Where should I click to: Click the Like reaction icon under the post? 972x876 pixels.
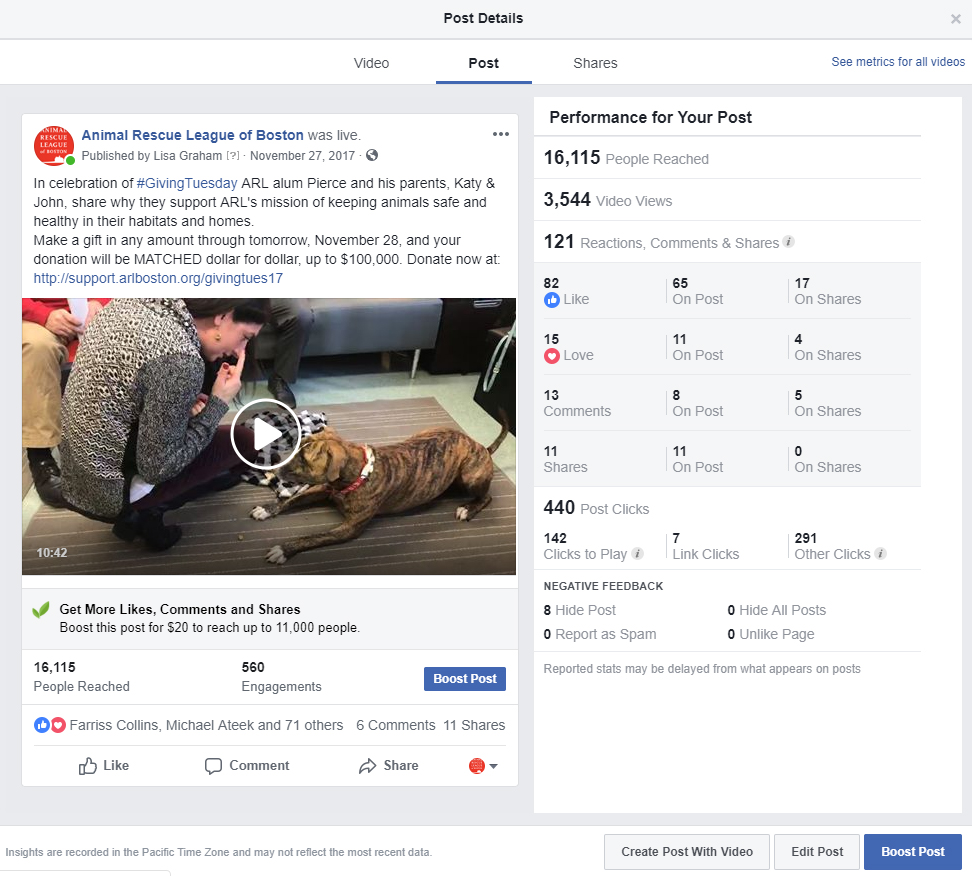tap(42, 725)
